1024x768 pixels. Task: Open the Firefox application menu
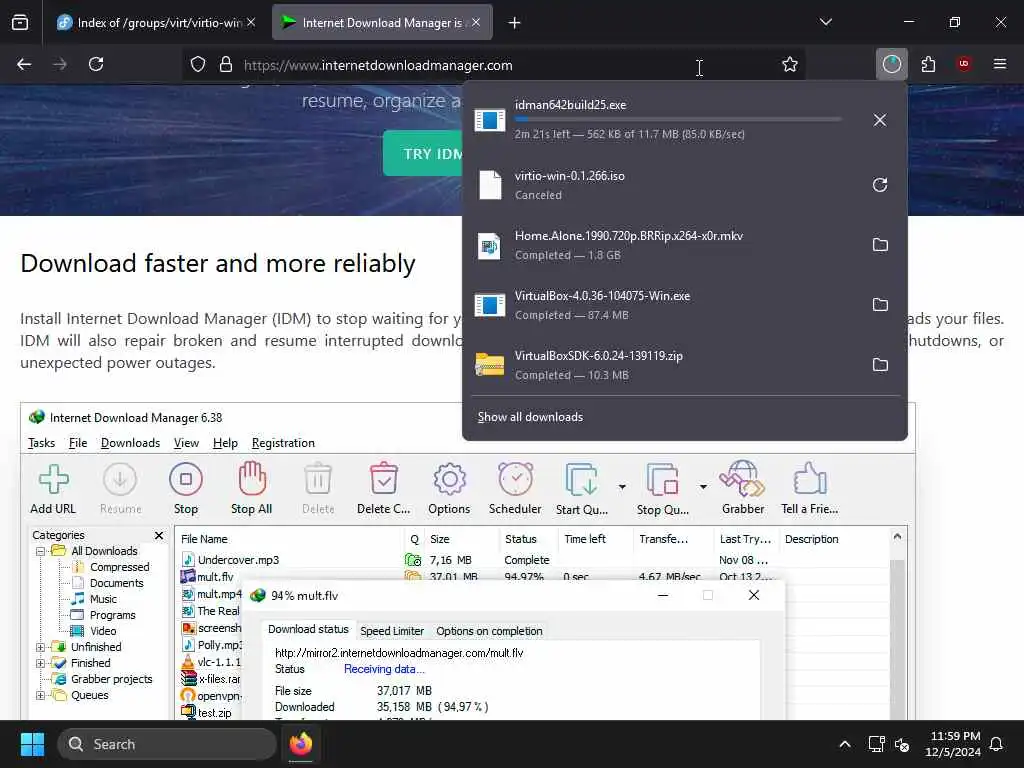(999, 64)
